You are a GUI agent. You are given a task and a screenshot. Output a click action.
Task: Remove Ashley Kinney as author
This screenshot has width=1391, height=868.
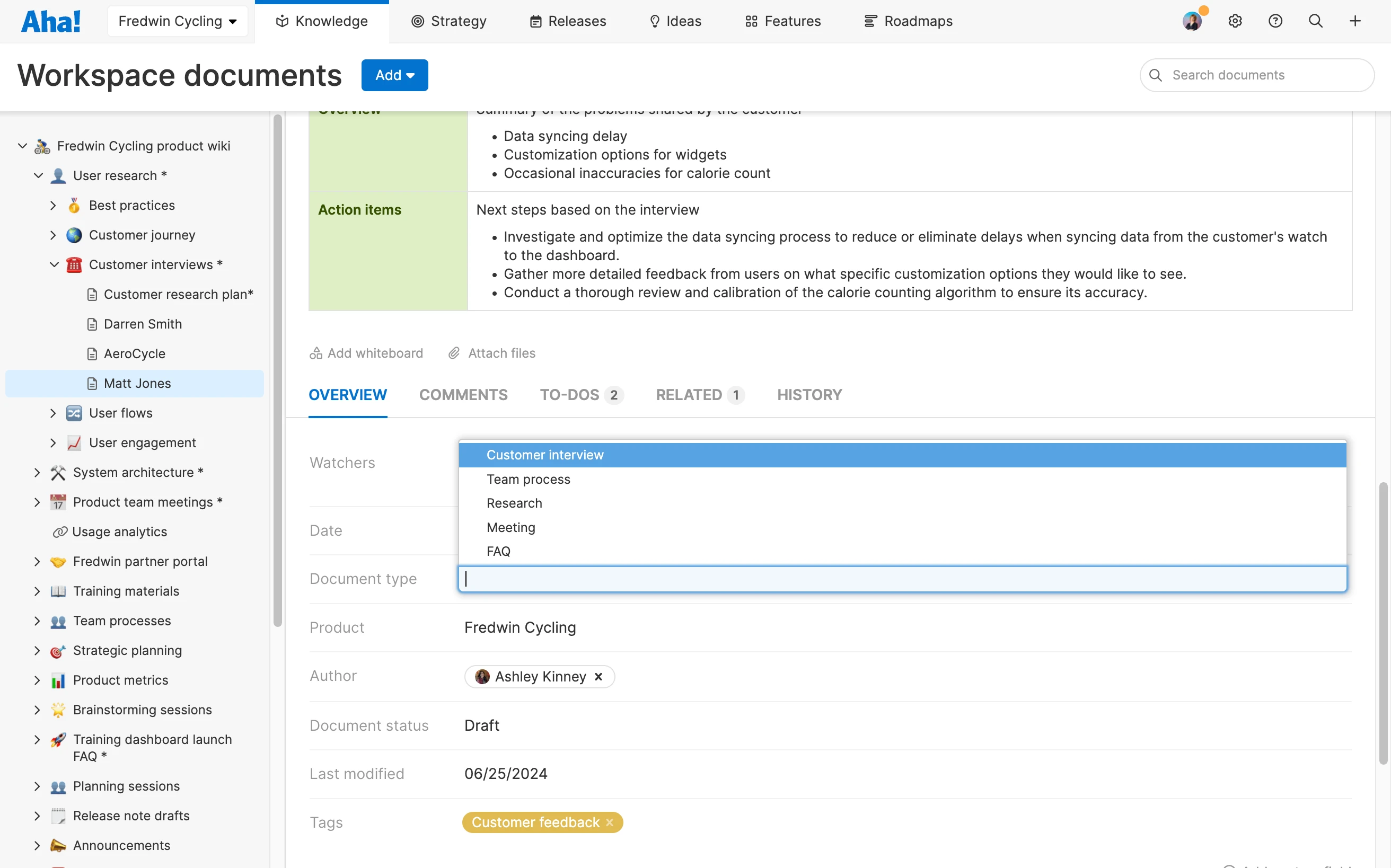click(x=598, y=677)
